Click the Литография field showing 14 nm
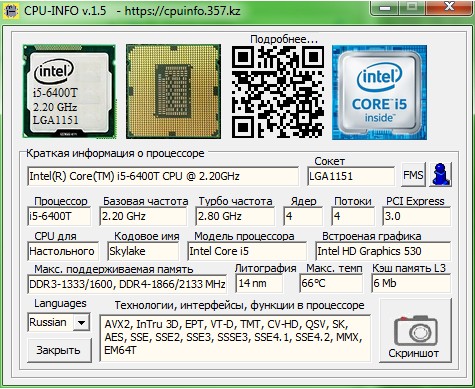The height and width of the screenshot is (389, 475). (x=259, y=283)
